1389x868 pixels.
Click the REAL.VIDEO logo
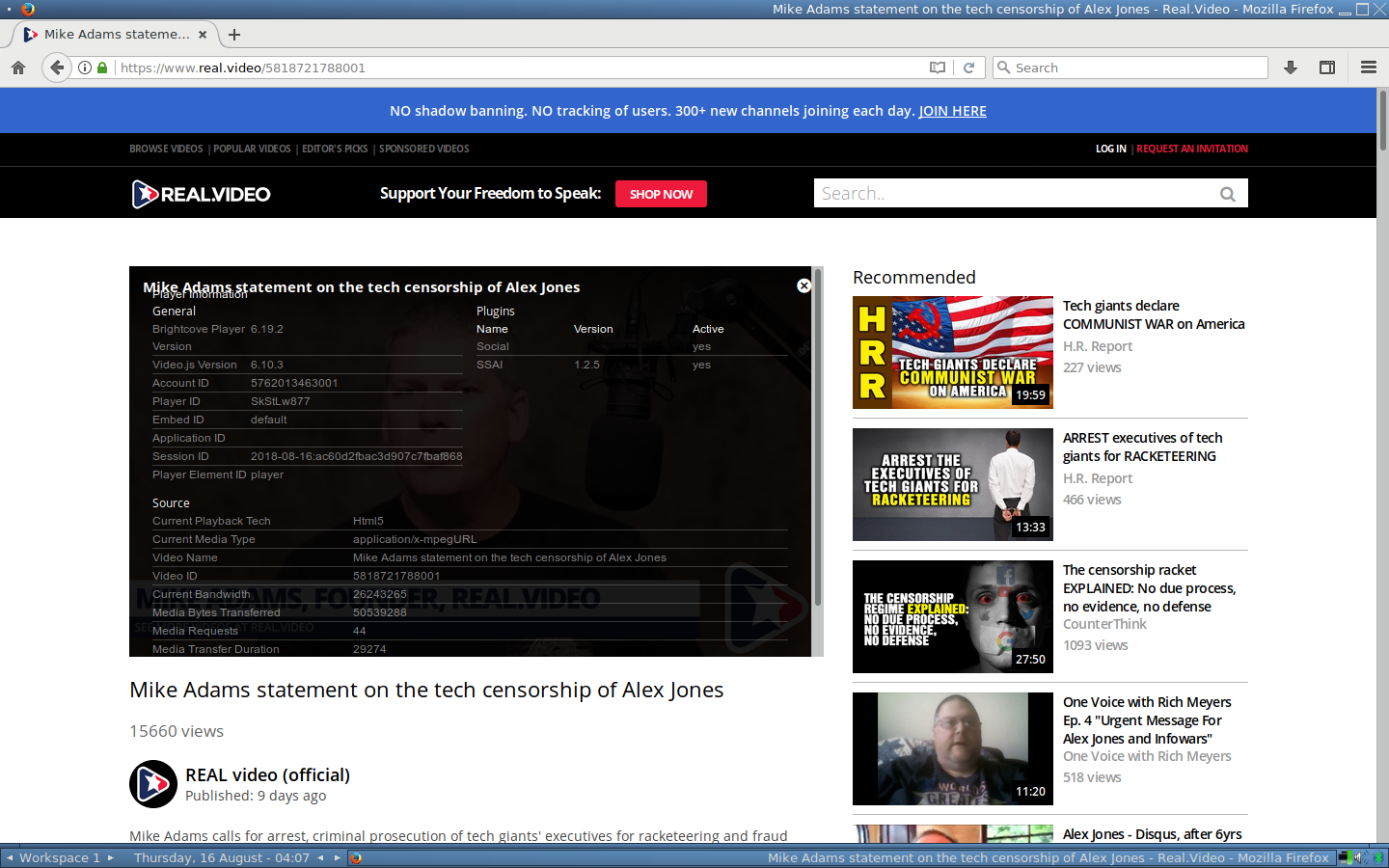pyautogui.click(x=201, y=194)
